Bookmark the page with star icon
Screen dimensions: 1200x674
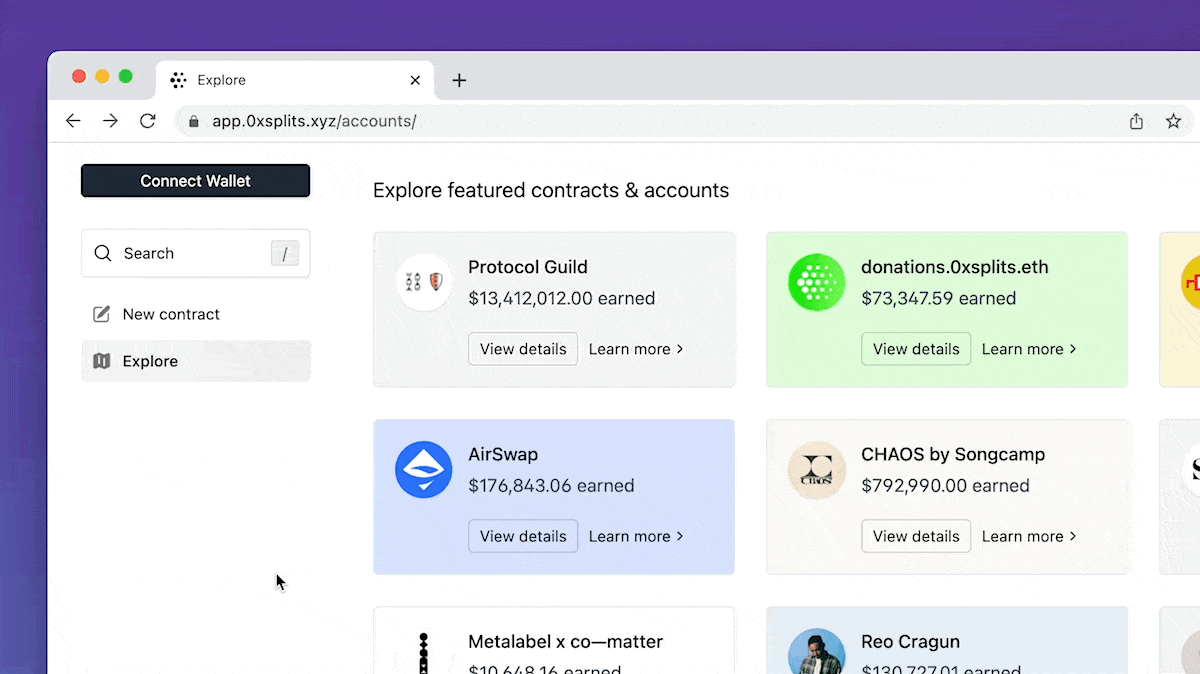tap(1173, 121)
